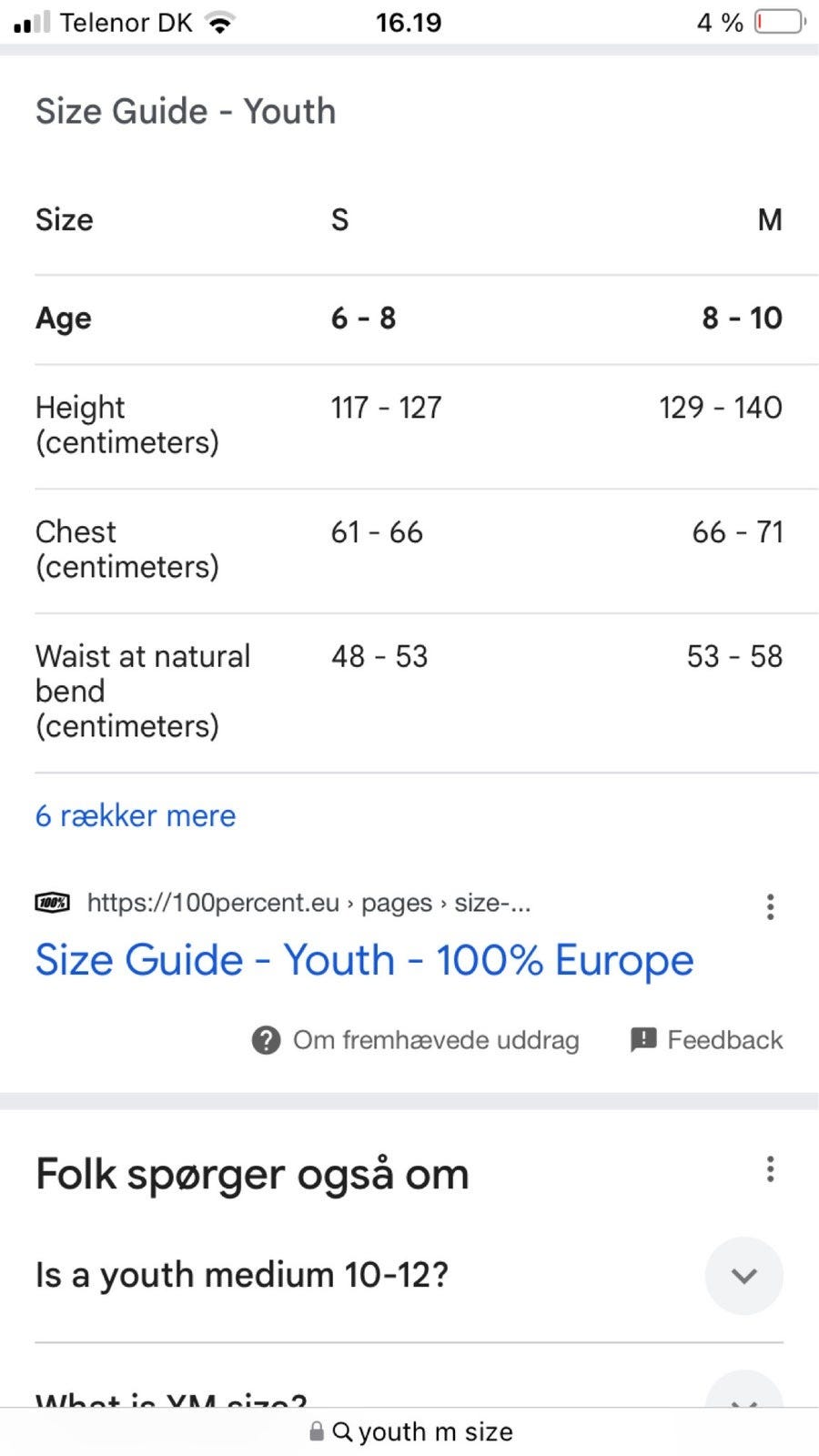Expand the "What is YM size?" chevron
The image size is (819, 1456).
(x=744, y=1390)
